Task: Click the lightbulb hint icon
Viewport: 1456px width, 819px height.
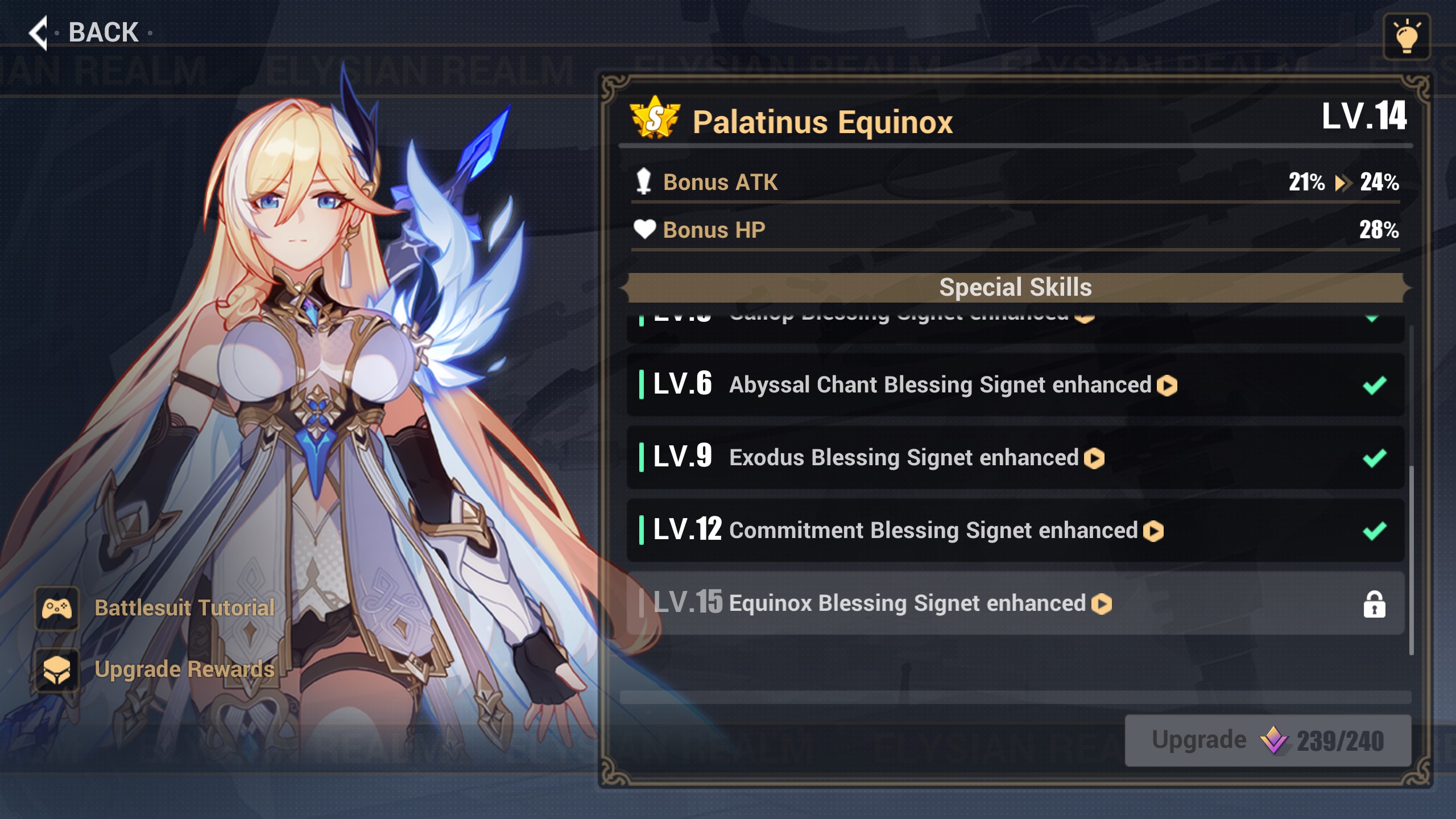Action: coord(1407,36)
